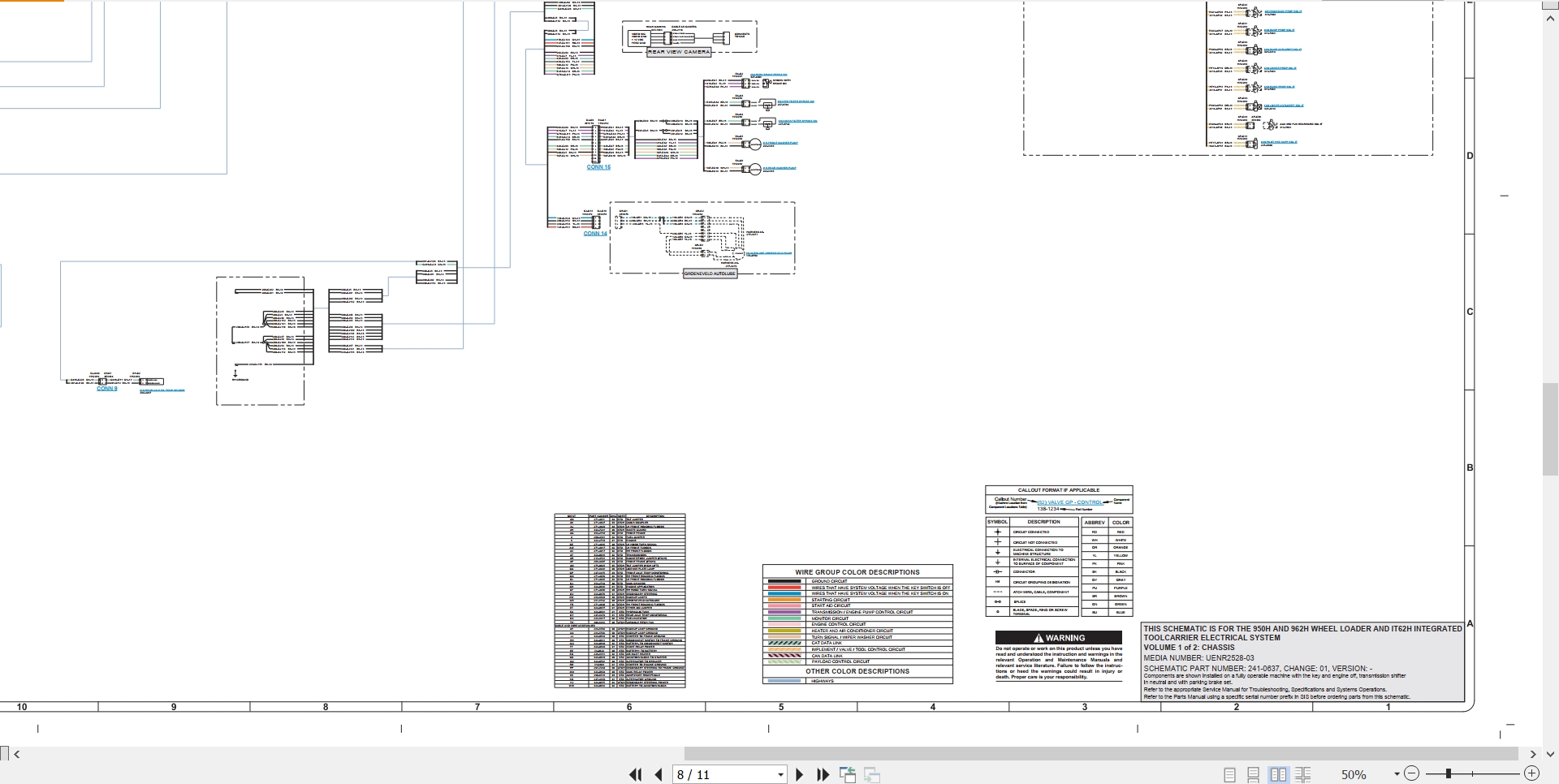The image size is (1559, 784).
Task: Go forward to next view
Action: [x=872, y=775]
